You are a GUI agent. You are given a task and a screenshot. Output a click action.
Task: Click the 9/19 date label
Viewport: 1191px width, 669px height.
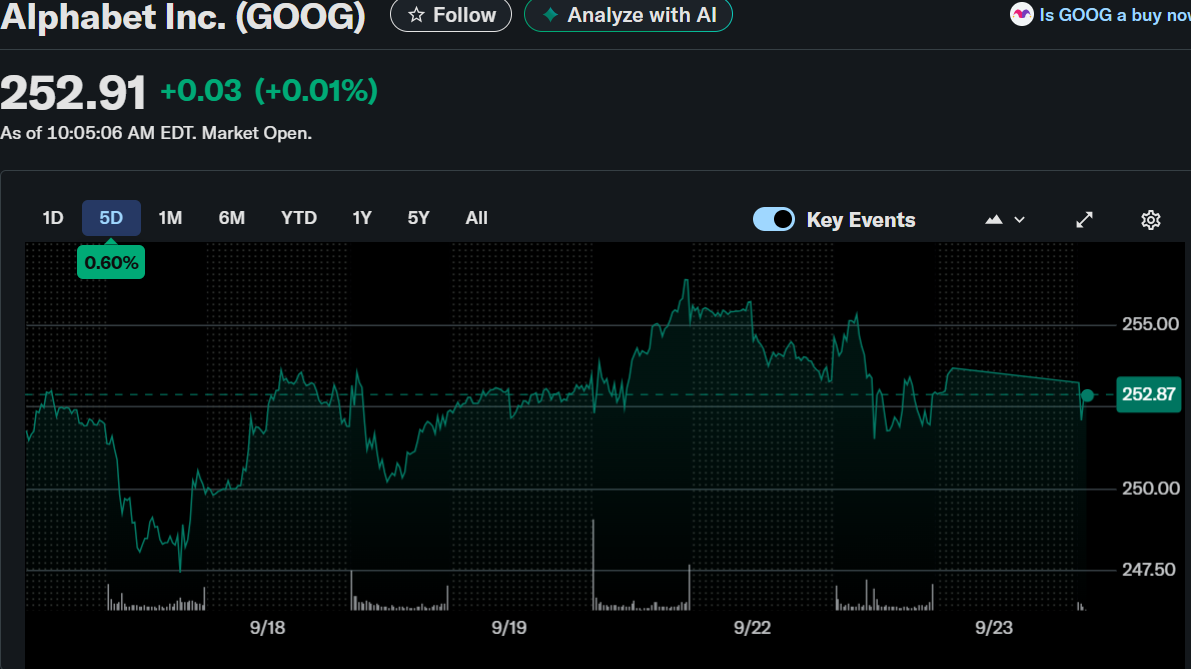click(509, 628)
